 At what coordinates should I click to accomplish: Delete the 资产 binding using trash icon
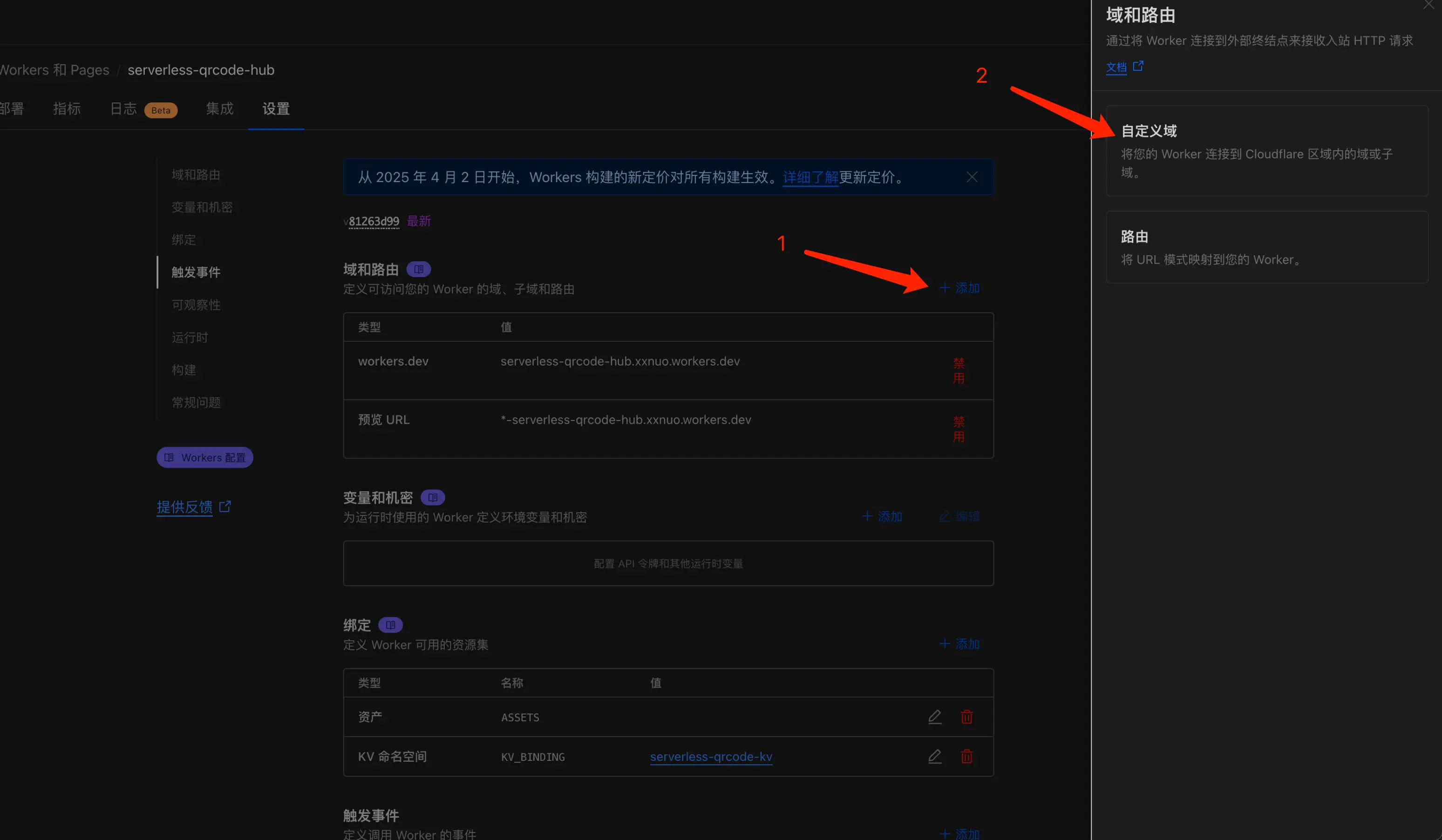(966, 717)
